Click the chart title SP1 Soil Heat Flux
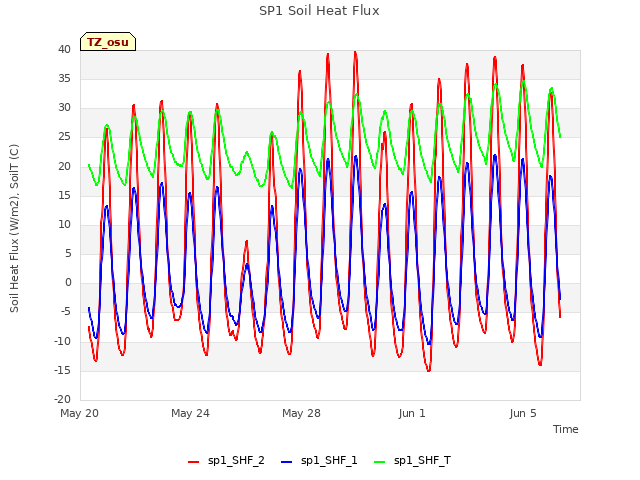The height and width of the screenshot is (480, 640). click(319, 11)
